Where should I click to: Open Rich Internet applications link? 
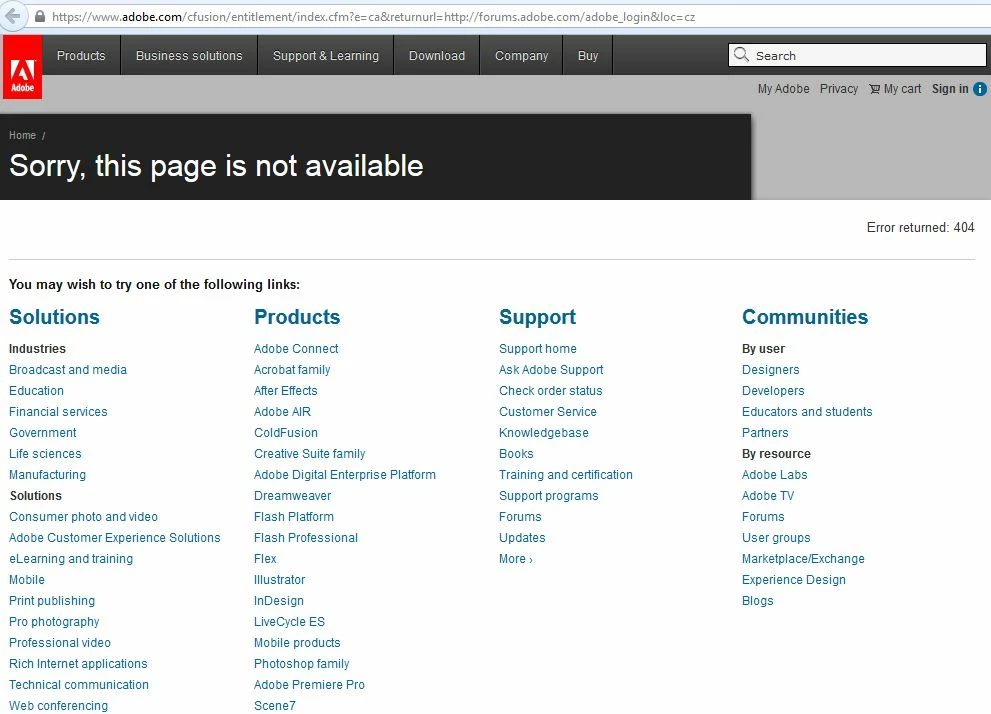78,663
